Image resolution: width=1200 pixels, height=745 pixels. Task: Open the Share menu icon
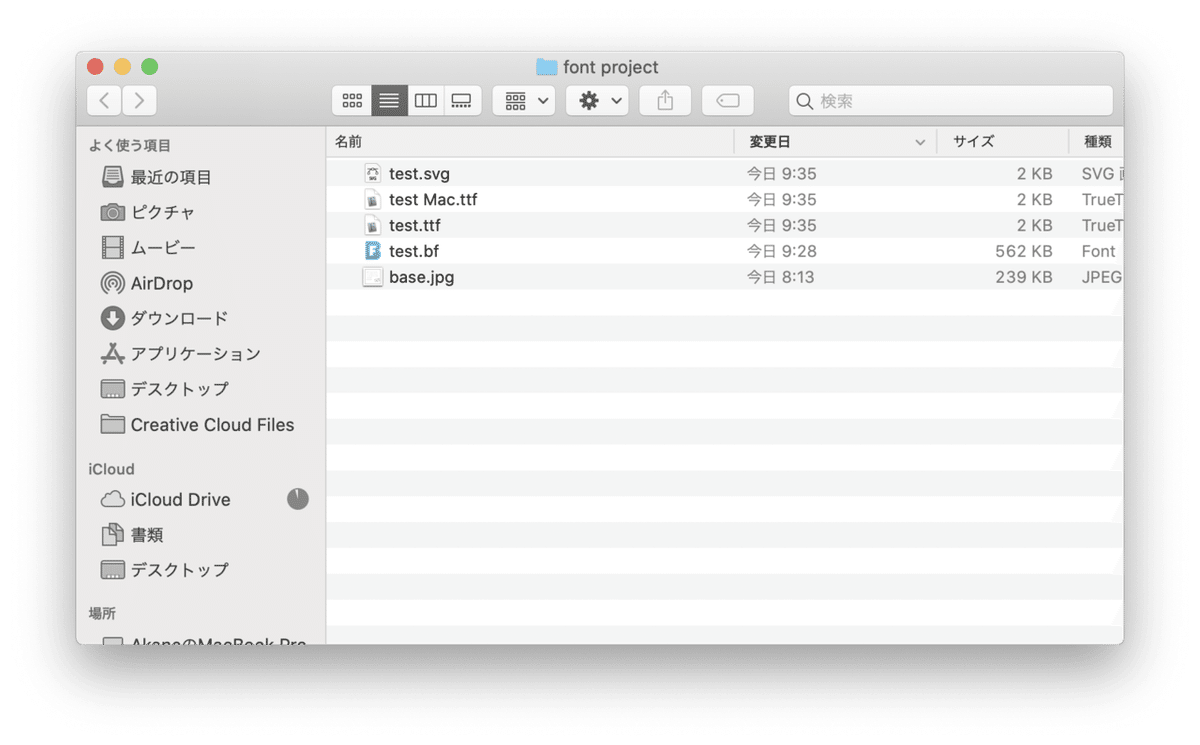(665, 100)
